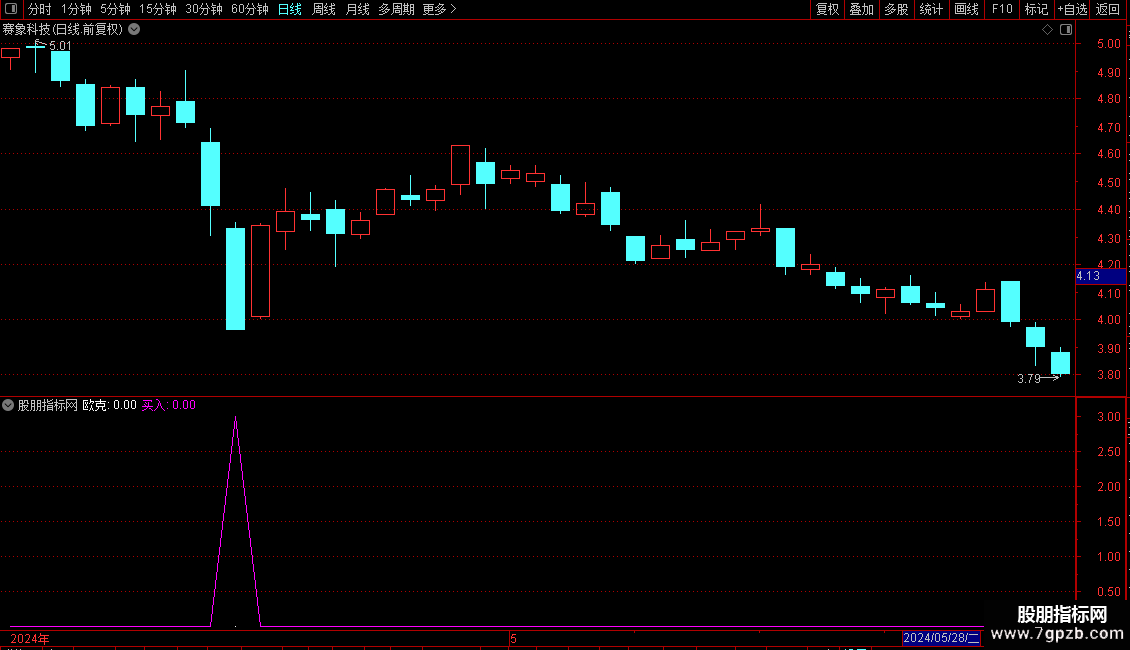Switch to 月线 monthly chart
The height and width of the screenshot is (650, 1130).
pos(357,9)
